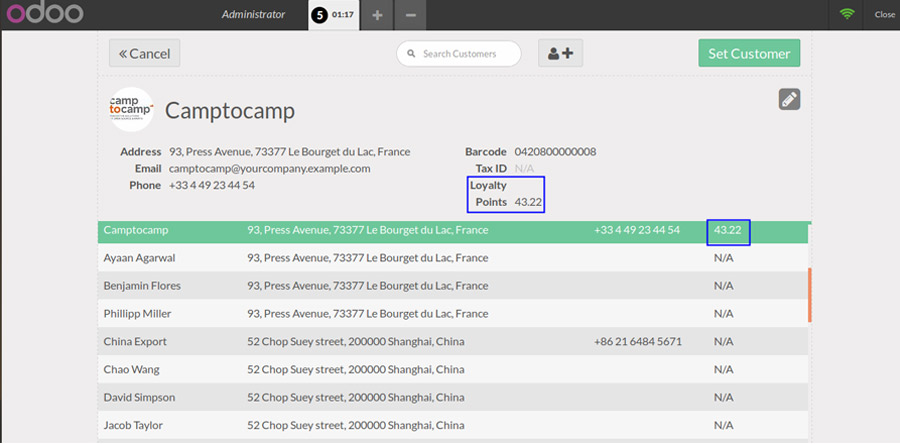Screen dimensions: 900x444
Task: Click the search magnifier icon
Action: [411, 53]
